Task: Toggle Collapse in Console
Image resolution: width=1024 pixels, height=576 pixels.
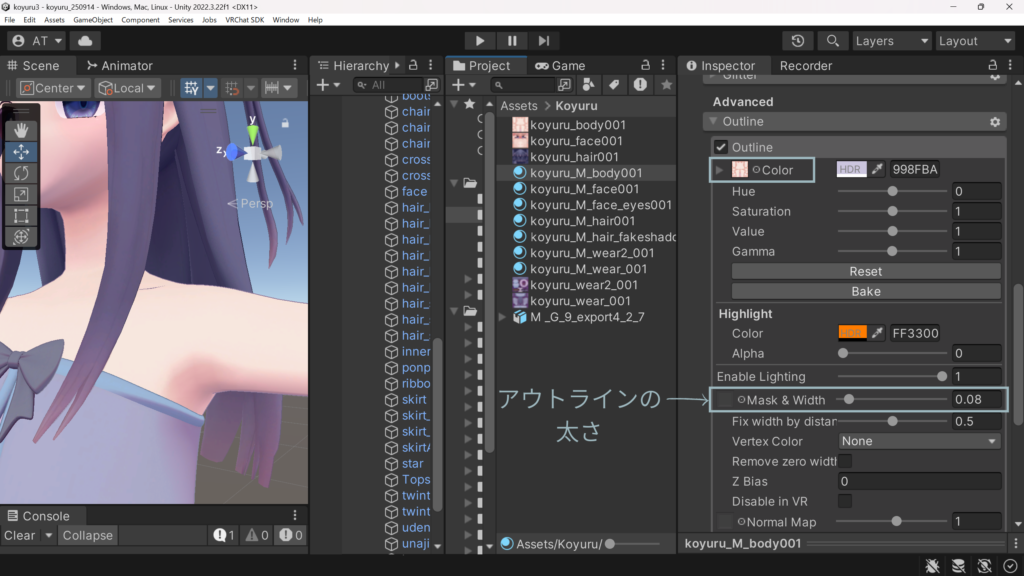Action: tap(88, 536)
